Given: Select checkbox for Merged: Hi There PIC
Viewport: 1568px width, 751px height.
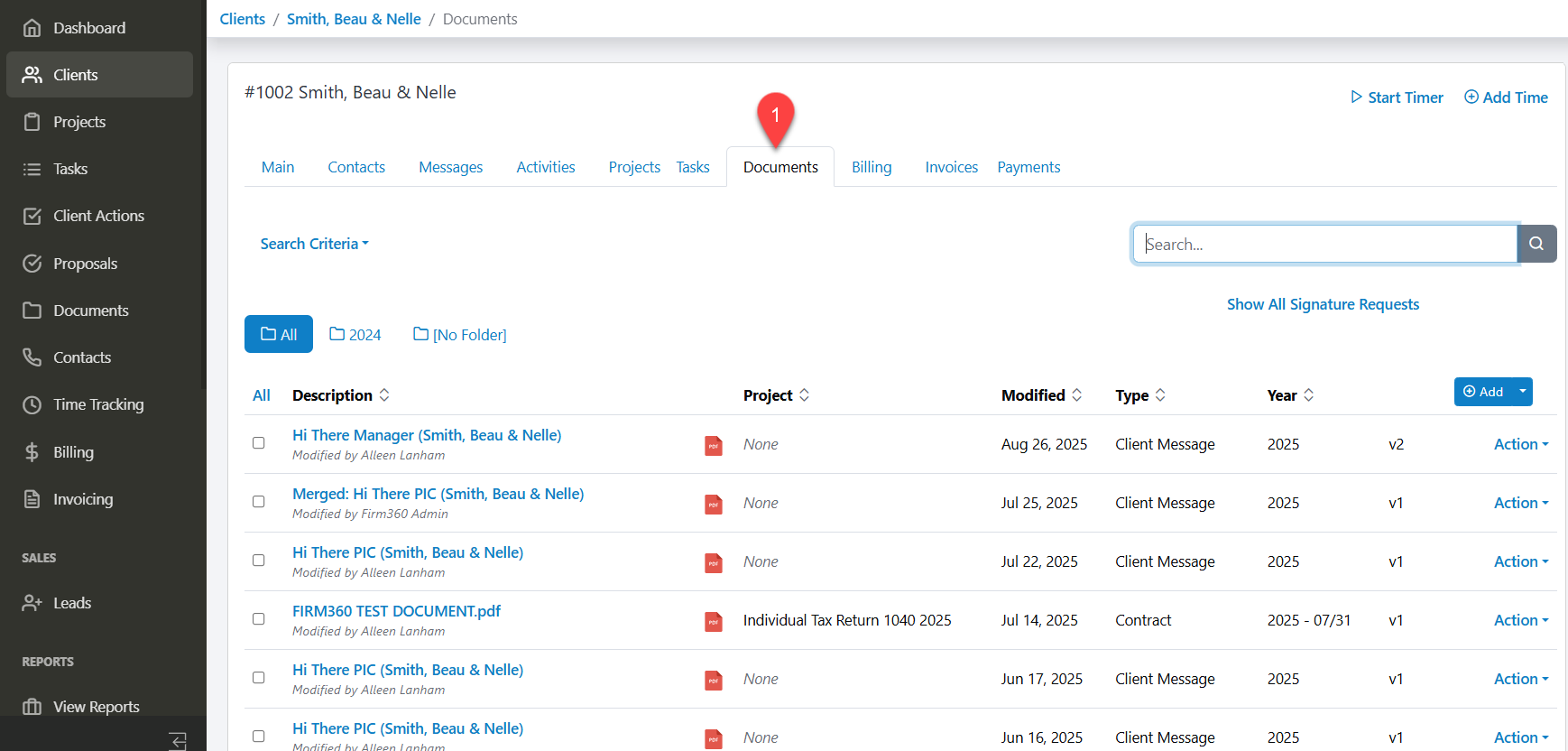Looking at the screenshot, I should pyautogui.click(x=259, y=502).
